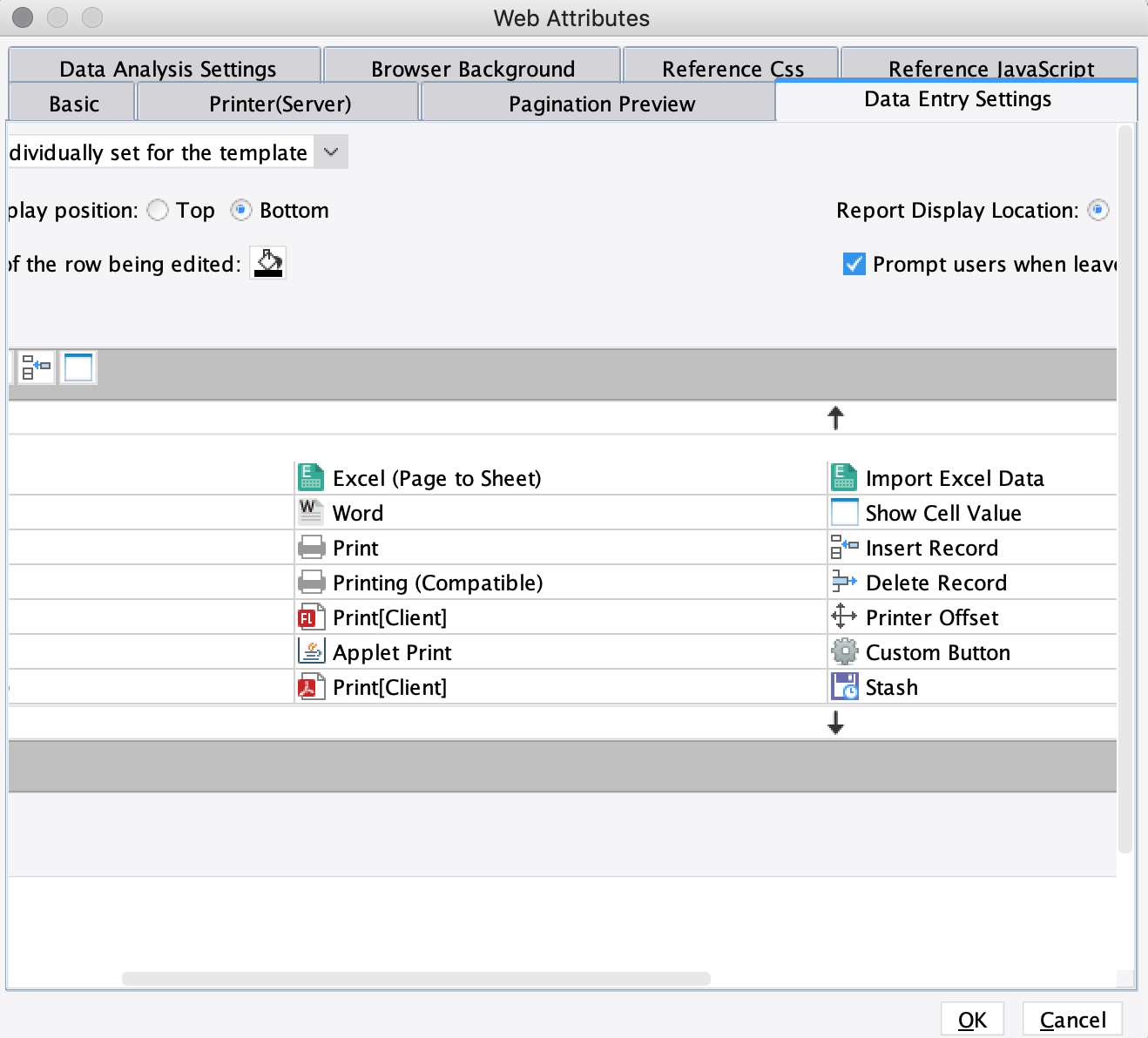The width and height of the screenshot is (1148, 1038).
Task: Uncheck Prompt users when leaving
Action: (x=853, y=264)
